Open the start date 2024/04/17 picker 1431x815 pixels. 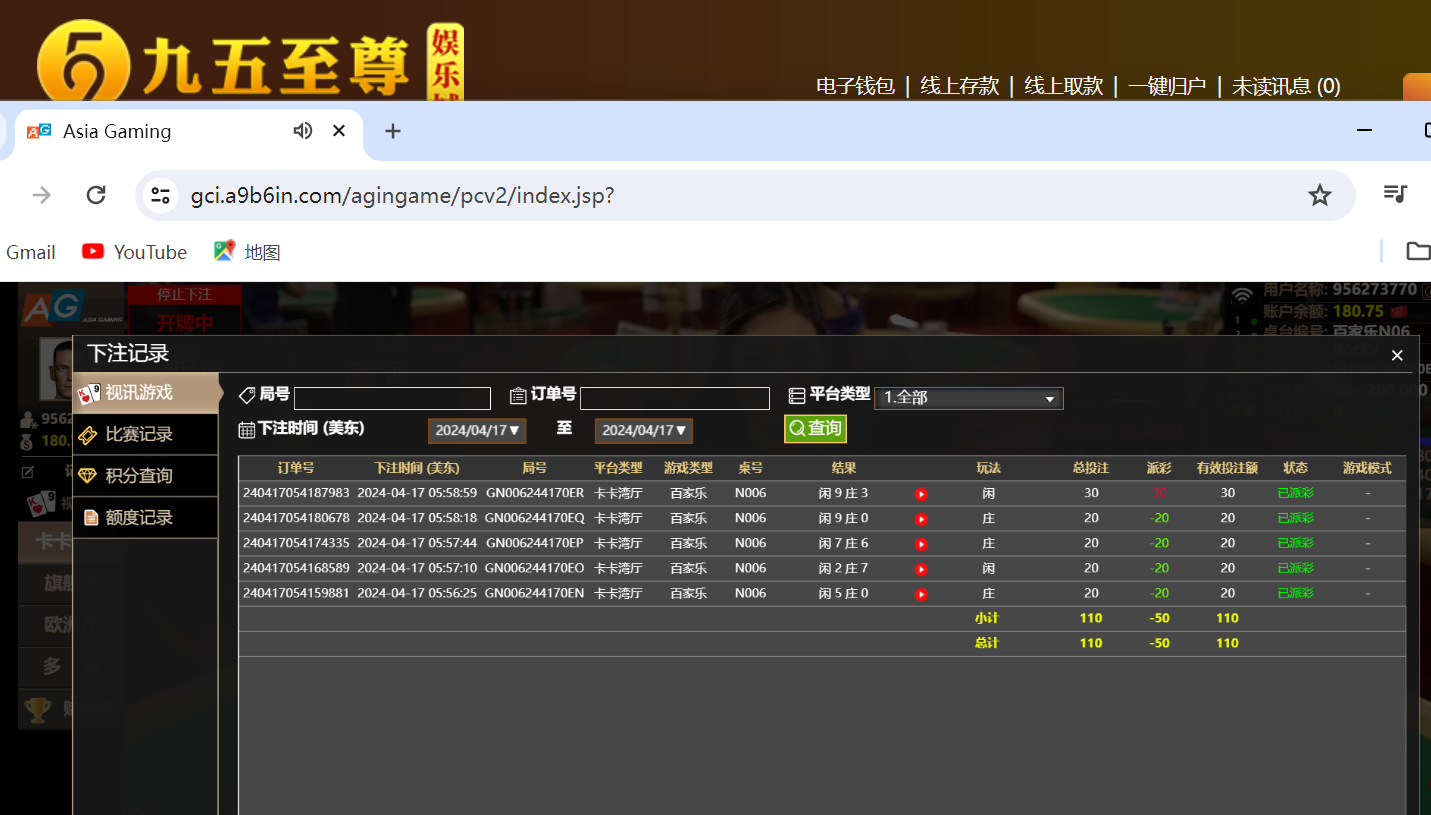click(x=477, y=430)
